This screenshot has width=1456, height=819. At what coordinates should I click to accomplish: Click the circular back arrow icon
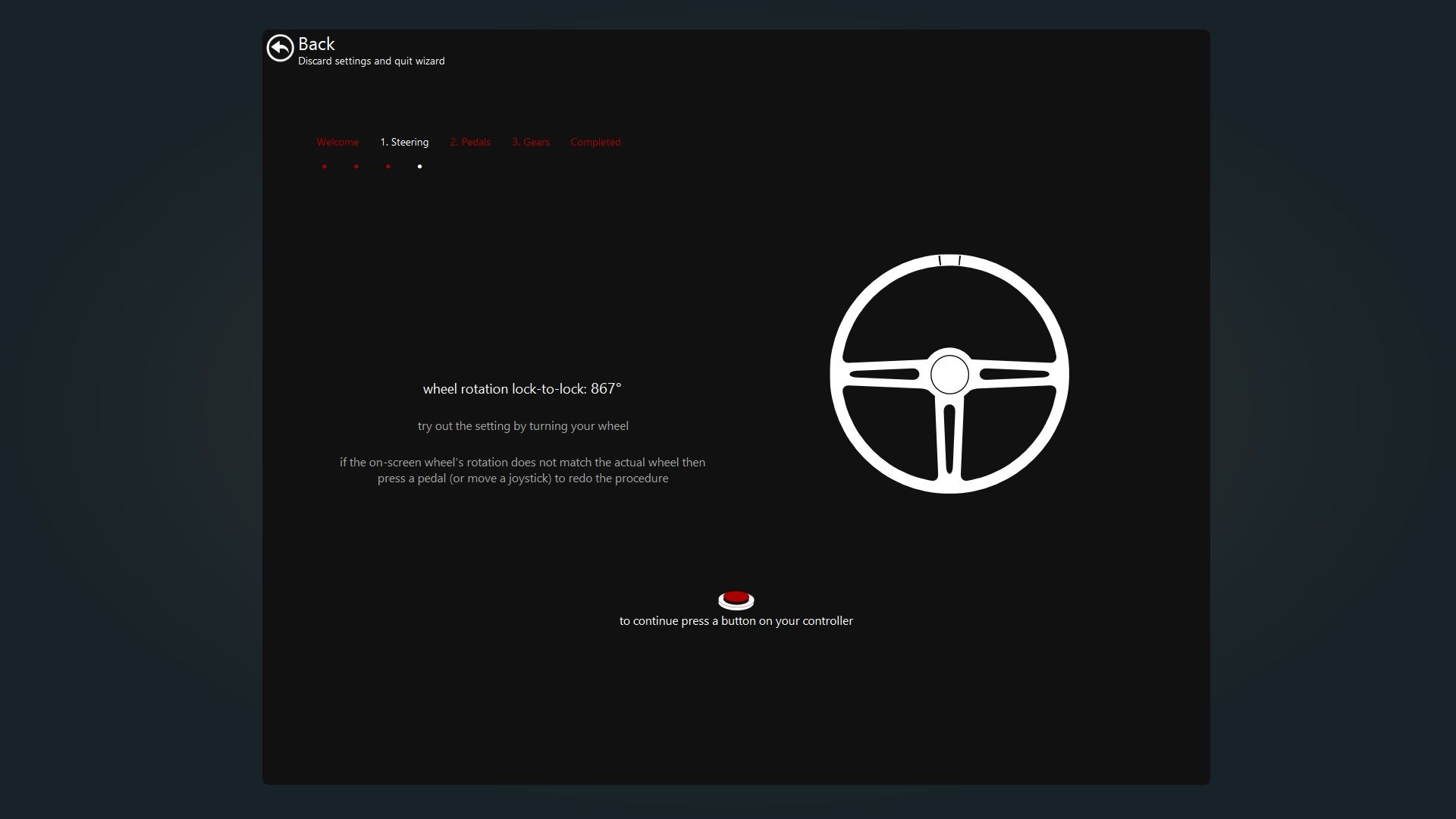coord(280,48)
